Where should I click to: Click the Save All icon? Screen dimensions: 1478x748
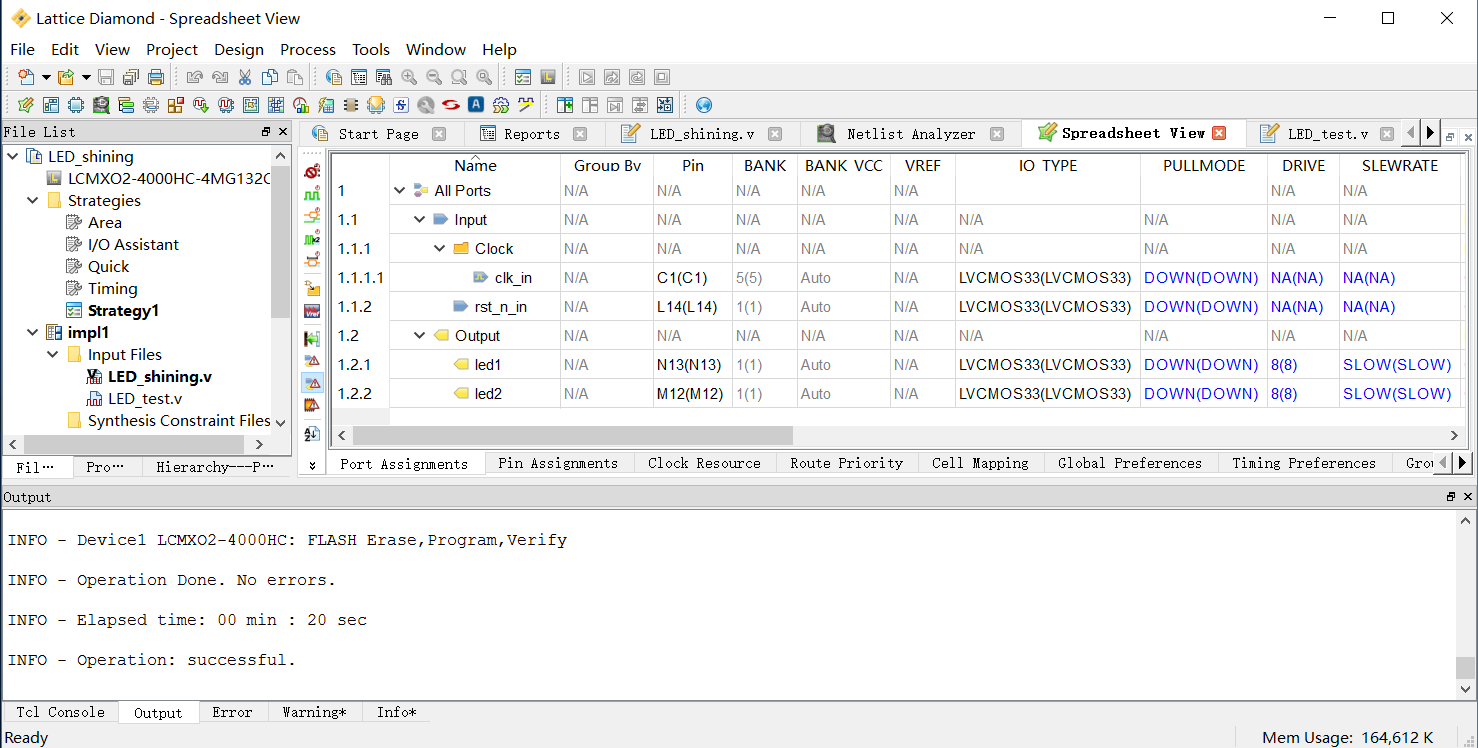131,77
